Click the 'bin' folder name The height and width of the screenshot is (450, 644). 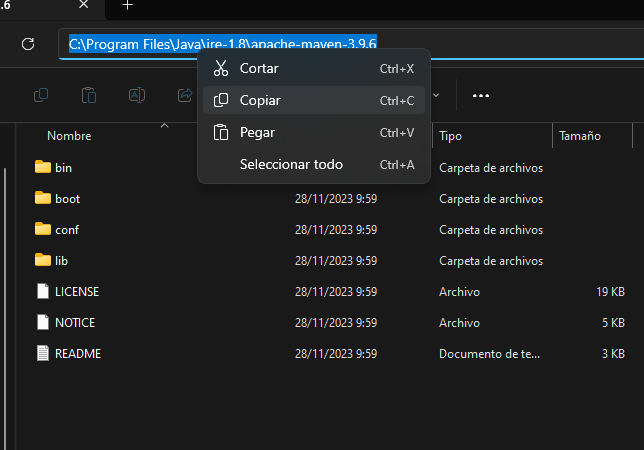pyautogui.click(x=63, y=168)
